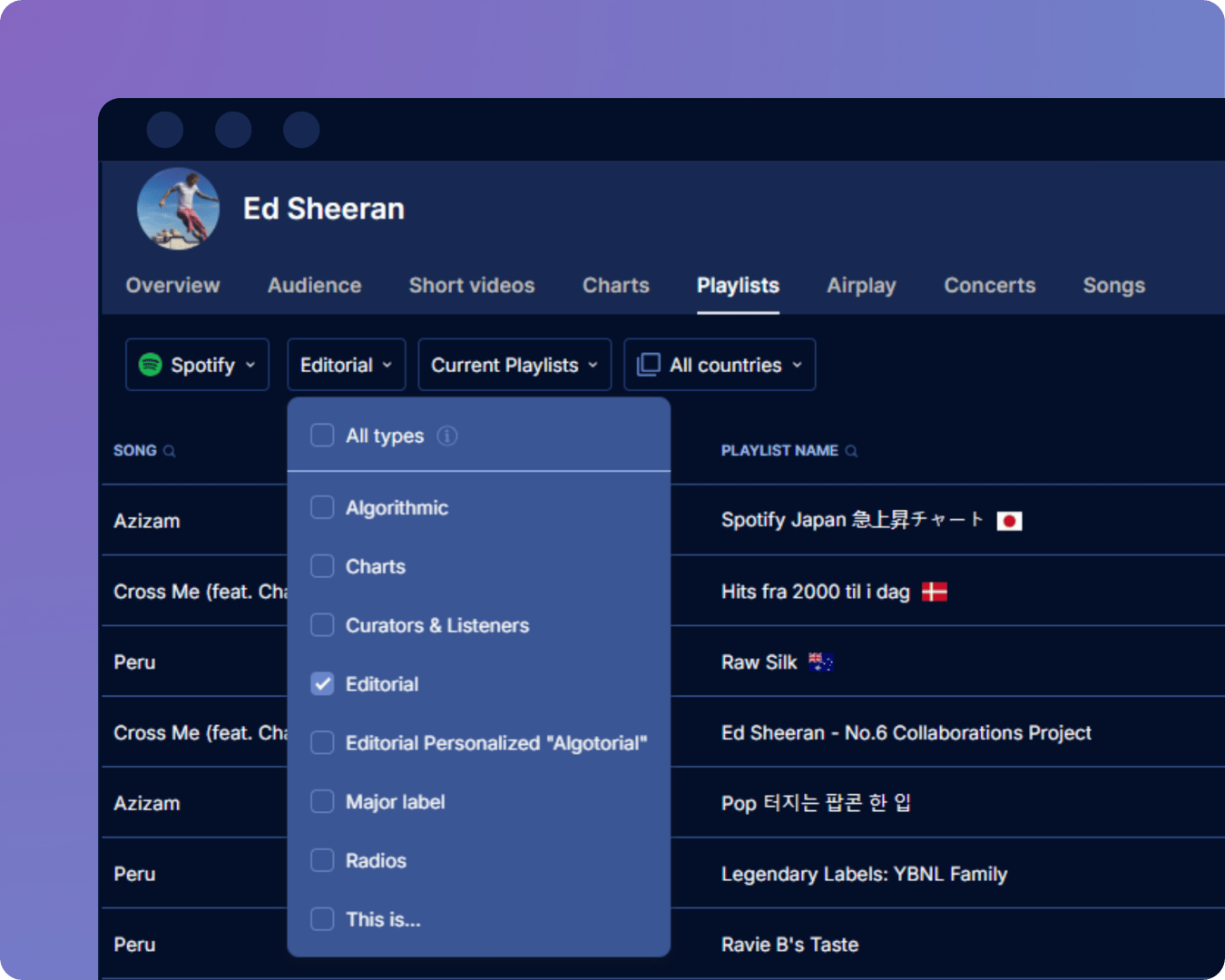Enable the Algorithmic playlist type

[x=322, y=507]
